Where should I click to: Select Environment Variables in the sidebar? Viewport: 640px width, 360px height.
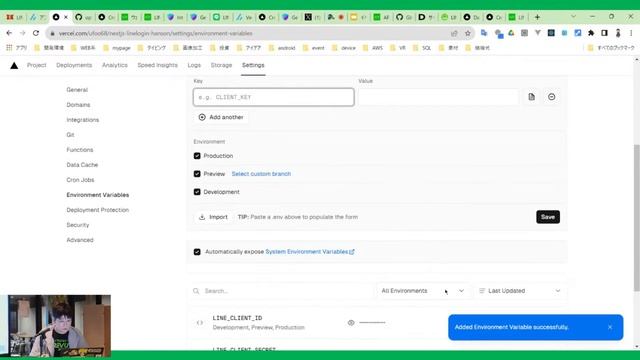pos(98,195)
